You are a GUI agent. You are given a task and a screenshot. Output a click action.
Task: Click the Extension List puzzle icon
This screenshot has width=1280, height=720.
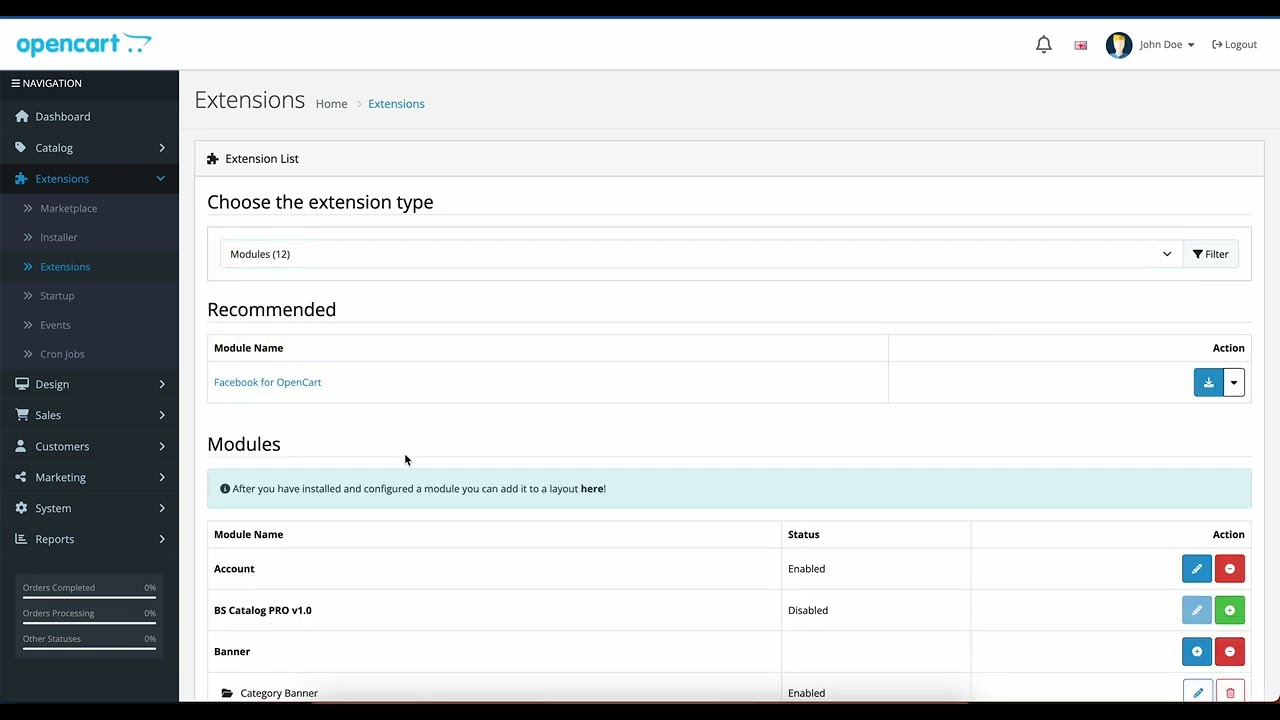coord(212,159)
